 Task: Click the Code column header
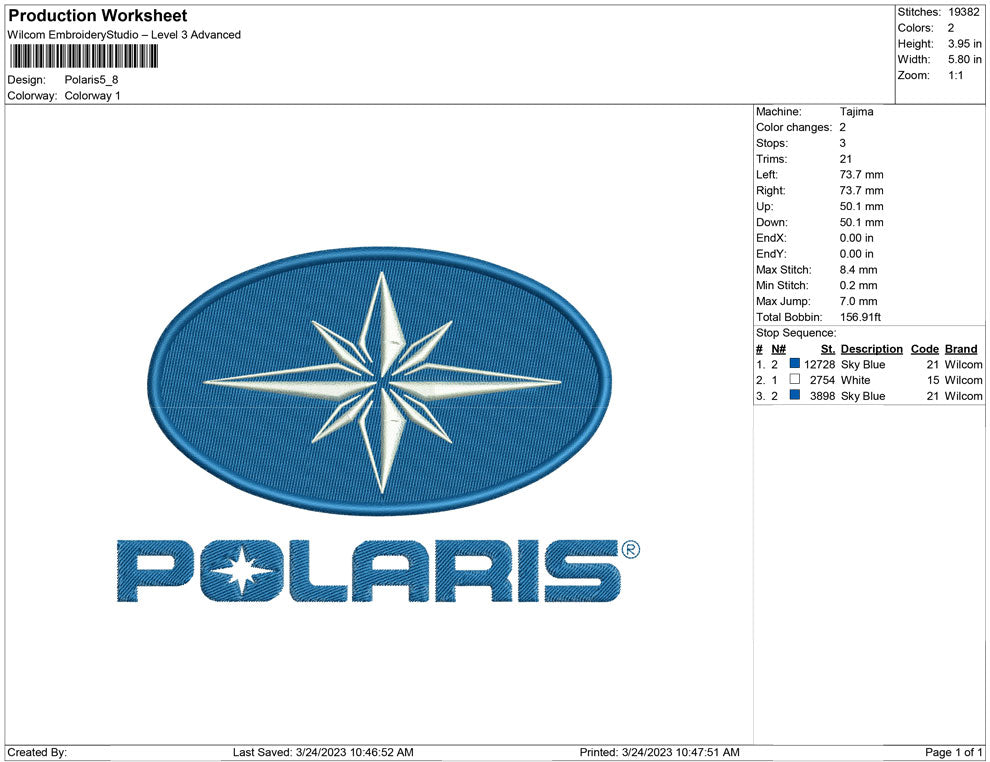924,349
